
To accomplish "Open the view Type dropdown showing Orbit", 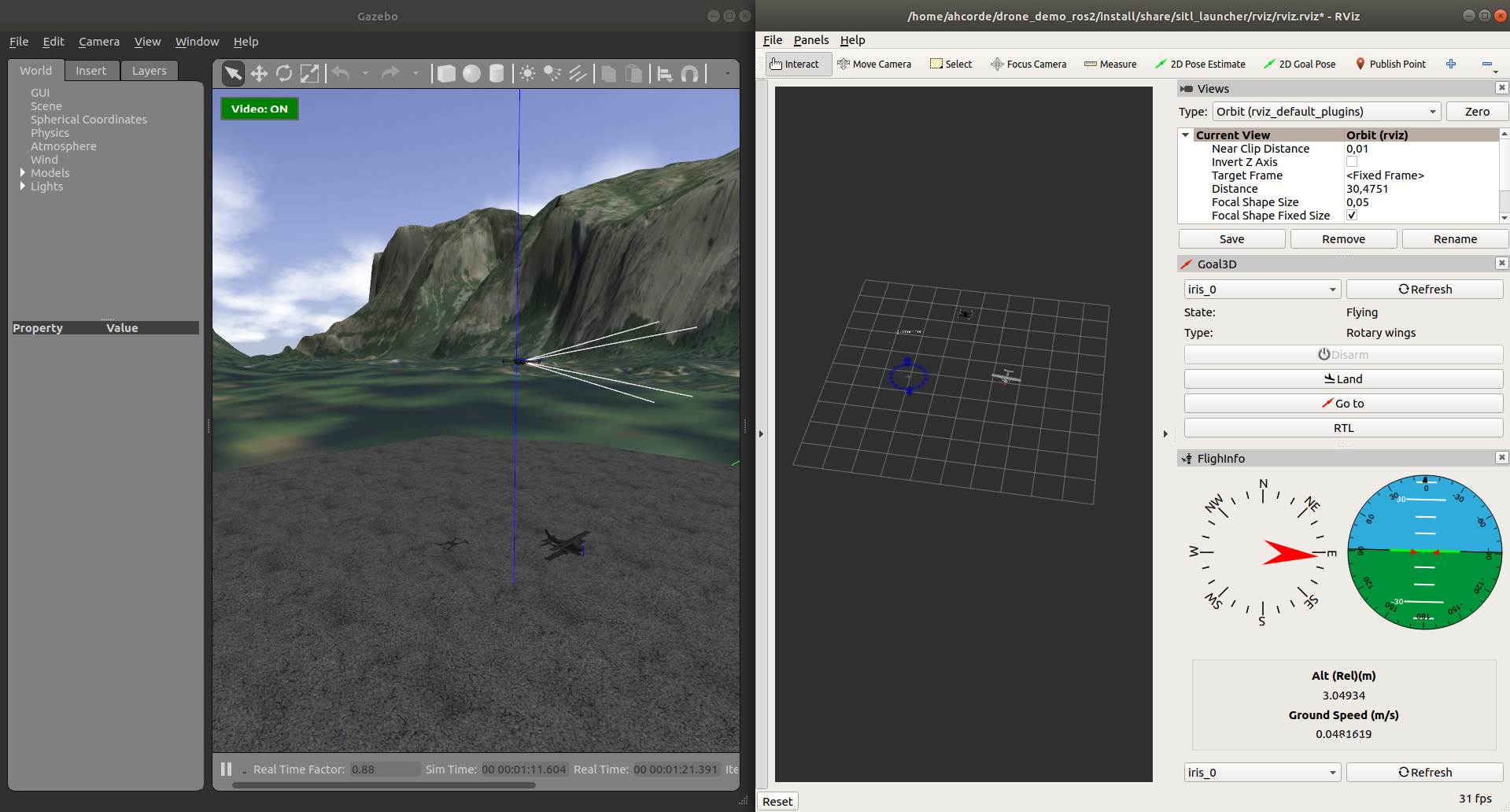I will click(1326, 111).
